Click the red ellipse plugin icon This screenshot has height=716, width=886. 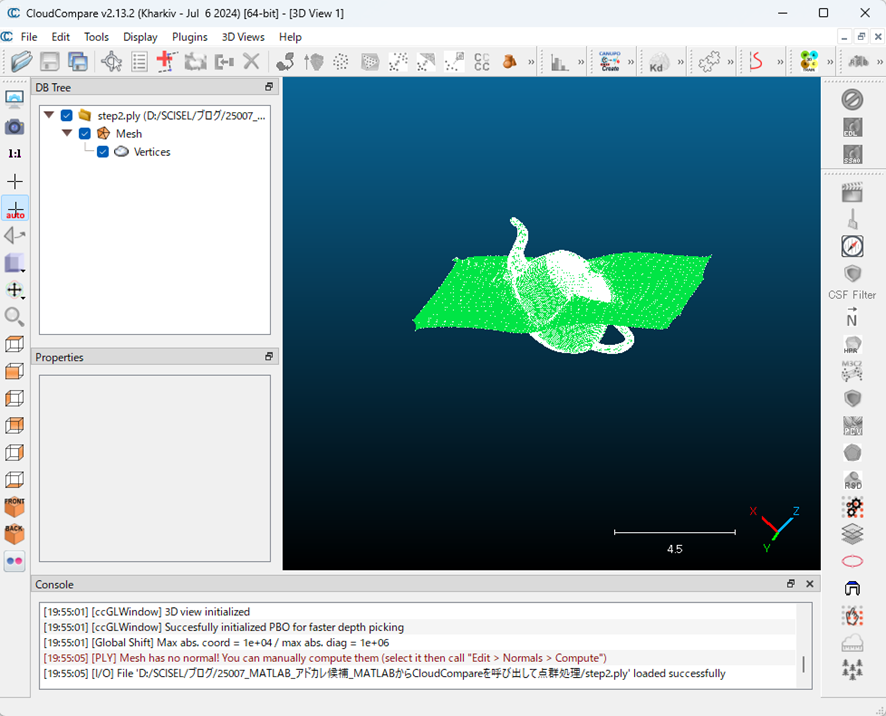point(852,561)
